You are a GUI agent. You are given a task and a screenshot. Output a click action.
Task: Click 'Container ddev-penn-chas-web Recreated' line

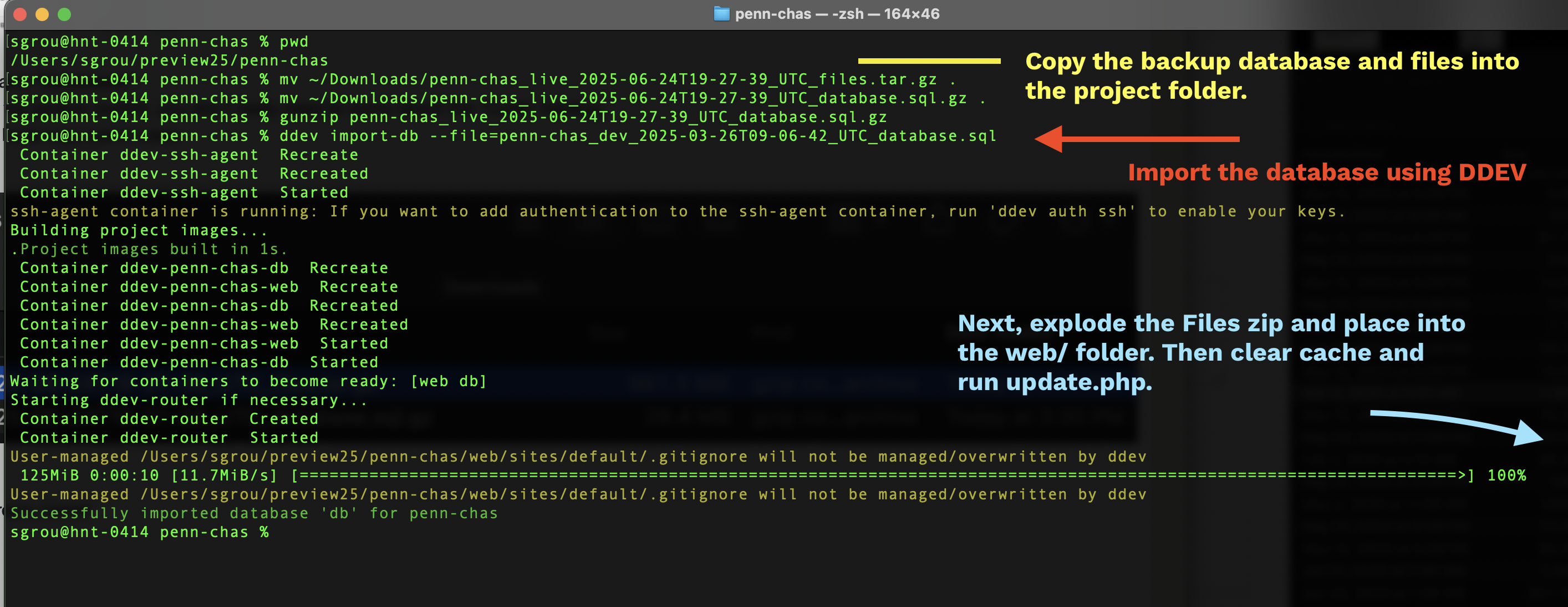[x=214, y=325]
